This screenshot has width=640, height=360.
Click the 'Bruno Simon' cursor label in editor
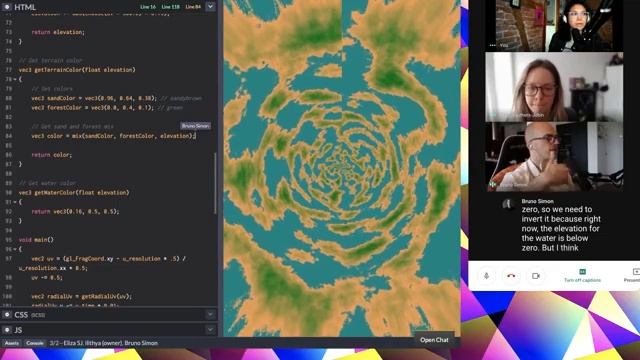click(x=196, y=126)
